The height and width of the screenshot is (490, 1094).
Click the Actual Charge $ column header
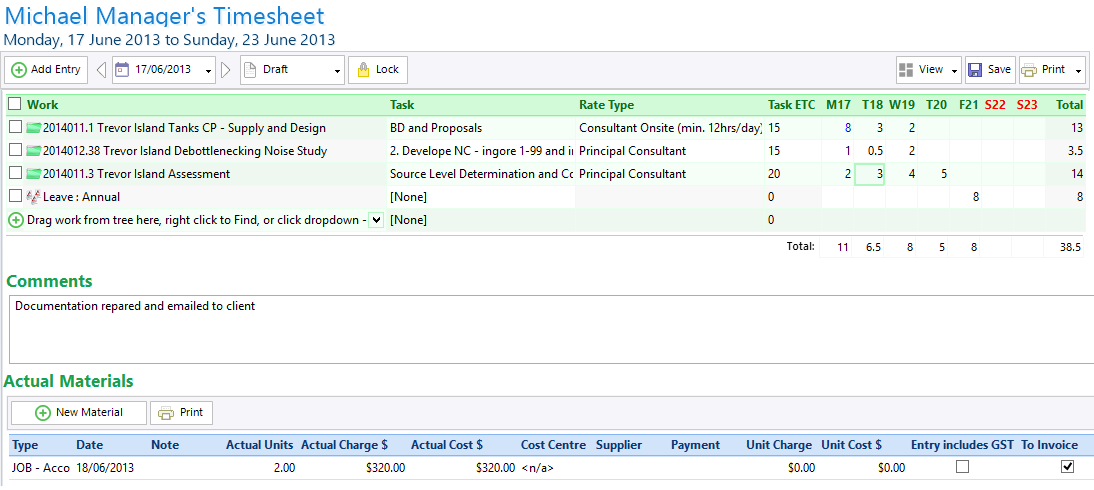[344, 445]
